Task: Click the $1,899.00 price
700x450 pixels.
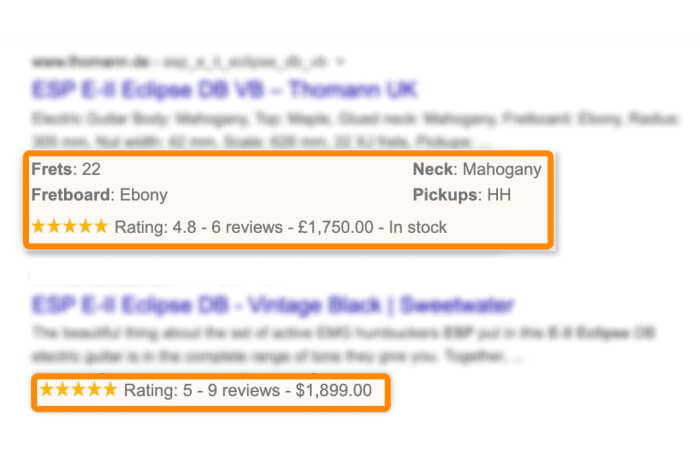Action: click(x=333, y=390)
